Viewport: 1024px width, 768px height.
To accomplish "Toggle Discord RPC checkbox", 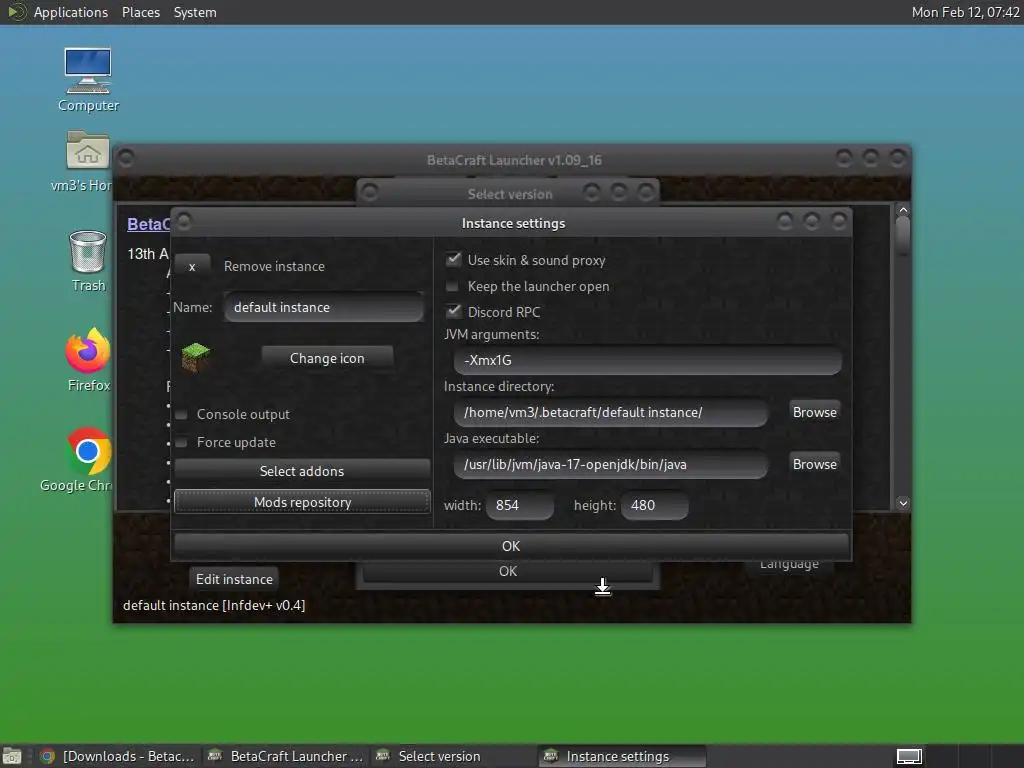I will coord(453,311).
